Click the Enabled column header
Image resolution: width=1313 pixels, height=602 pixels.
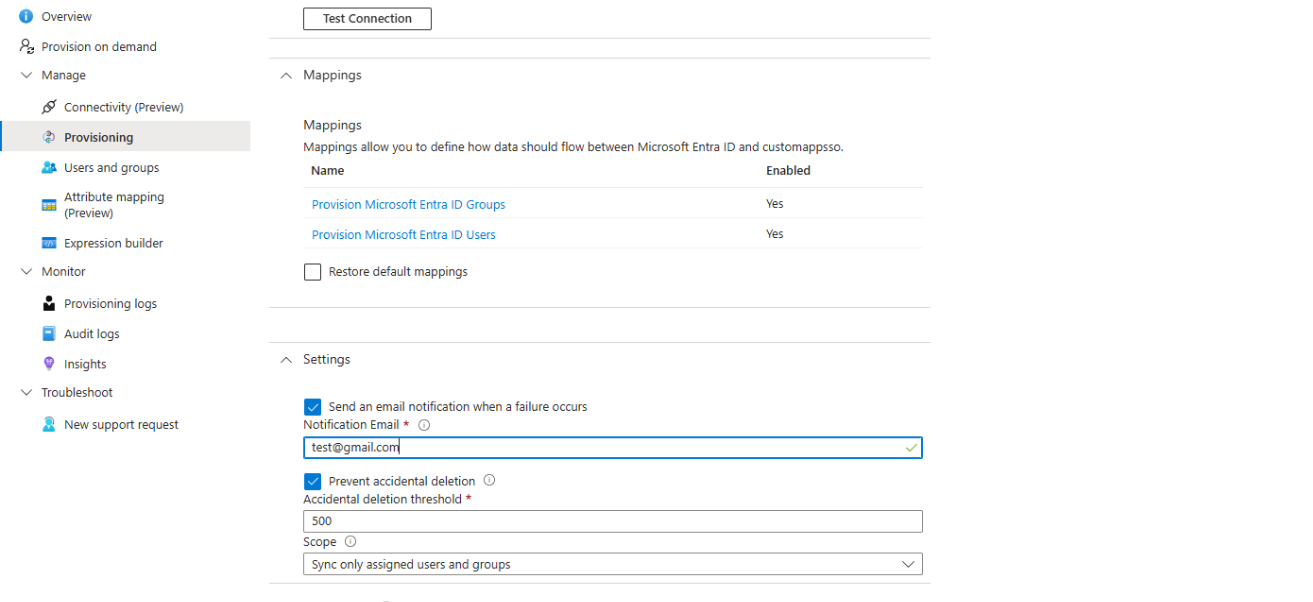click(788, 171)
